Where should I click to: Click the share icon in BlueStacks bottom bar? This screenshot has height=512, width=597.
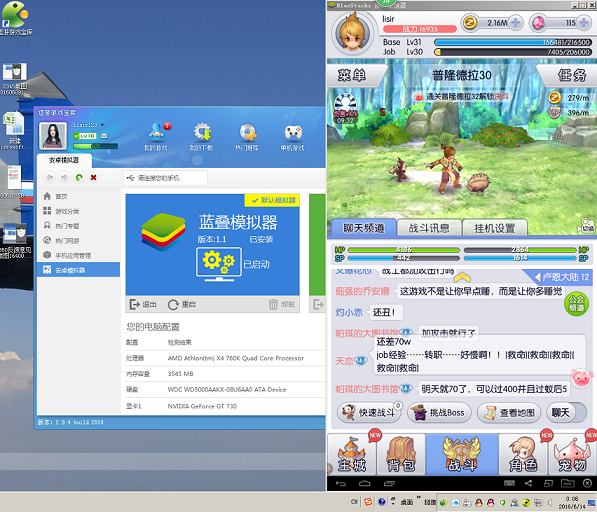pos(528,483)
